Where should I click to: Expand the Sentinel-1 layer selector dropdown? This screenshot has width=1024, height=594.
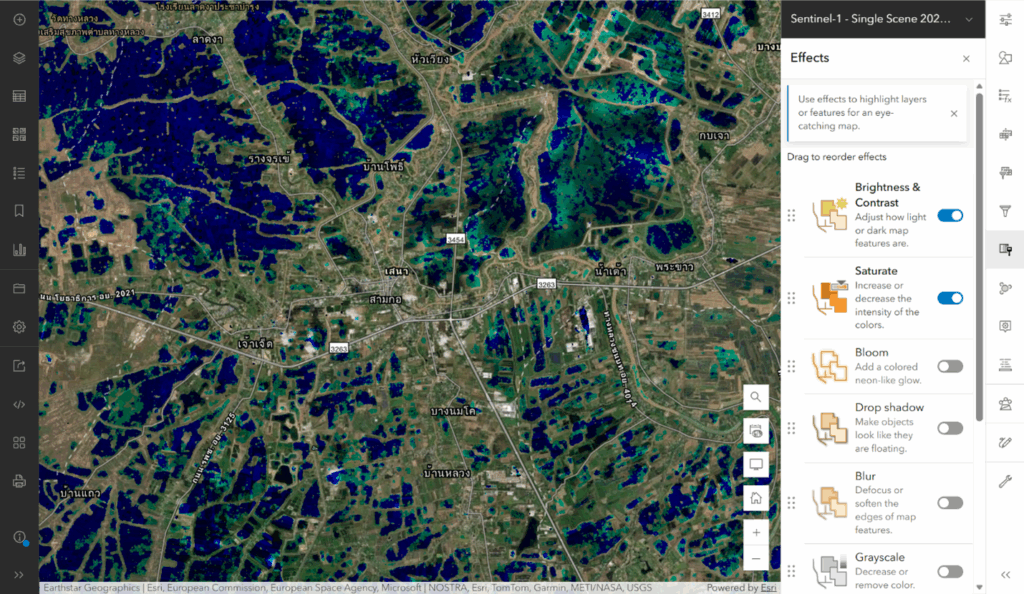tap(968, 19)
